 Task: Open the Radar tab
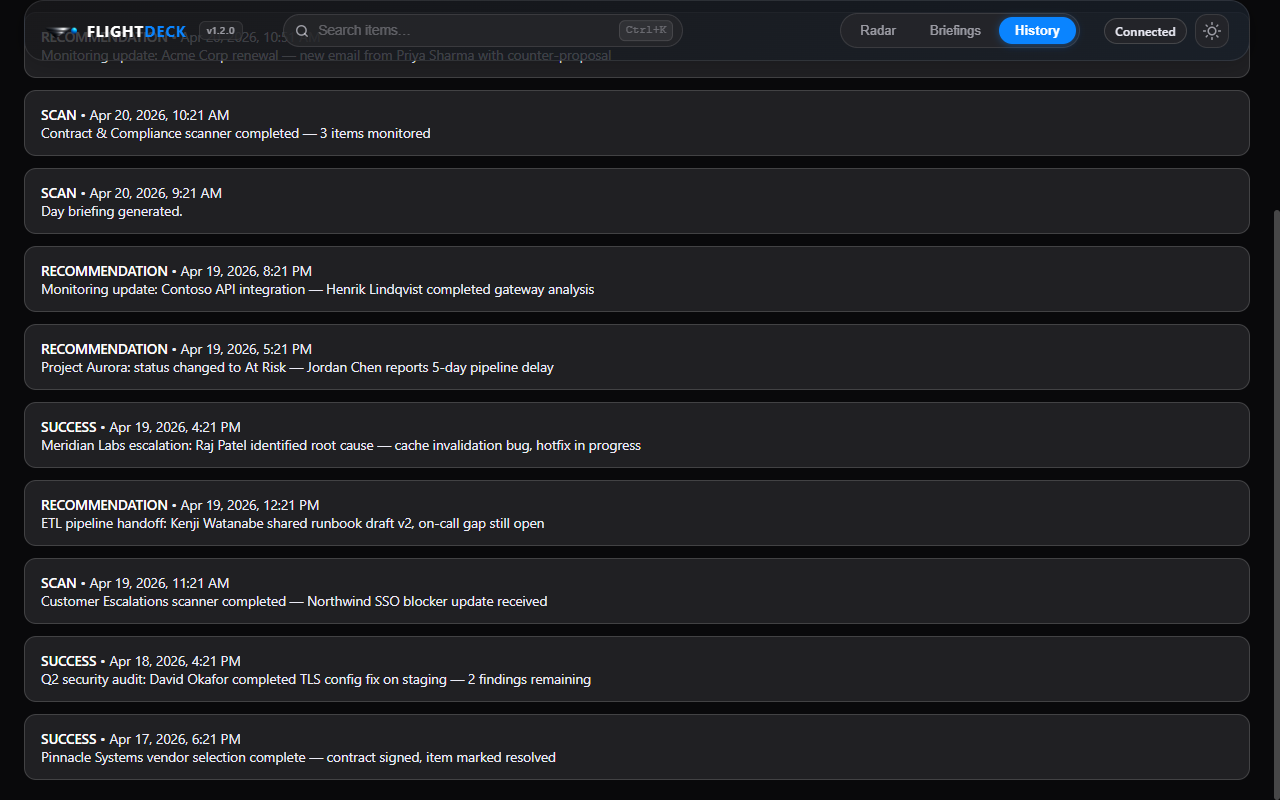[x=878, y=31]
